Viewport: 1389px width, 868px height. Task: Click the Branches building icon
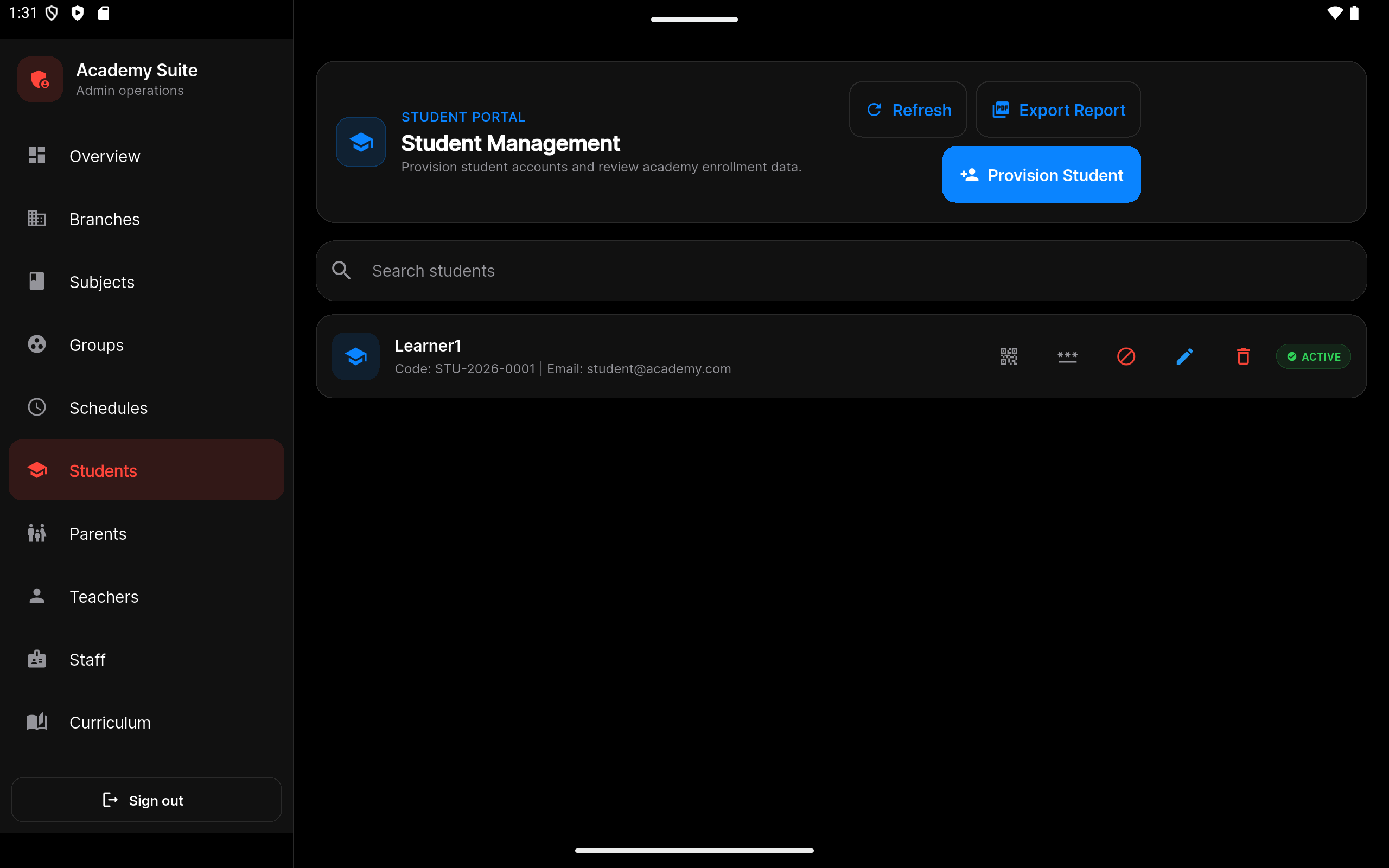[37, 218]
